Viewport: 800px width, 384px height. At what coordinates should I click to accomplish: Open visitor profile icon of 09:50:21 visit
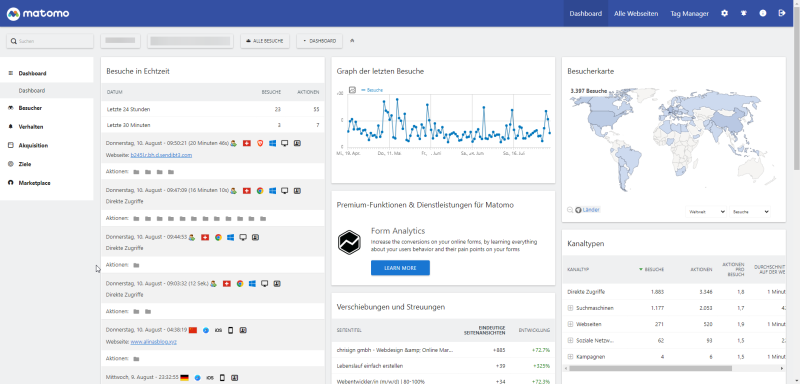(x=297, y=144)
